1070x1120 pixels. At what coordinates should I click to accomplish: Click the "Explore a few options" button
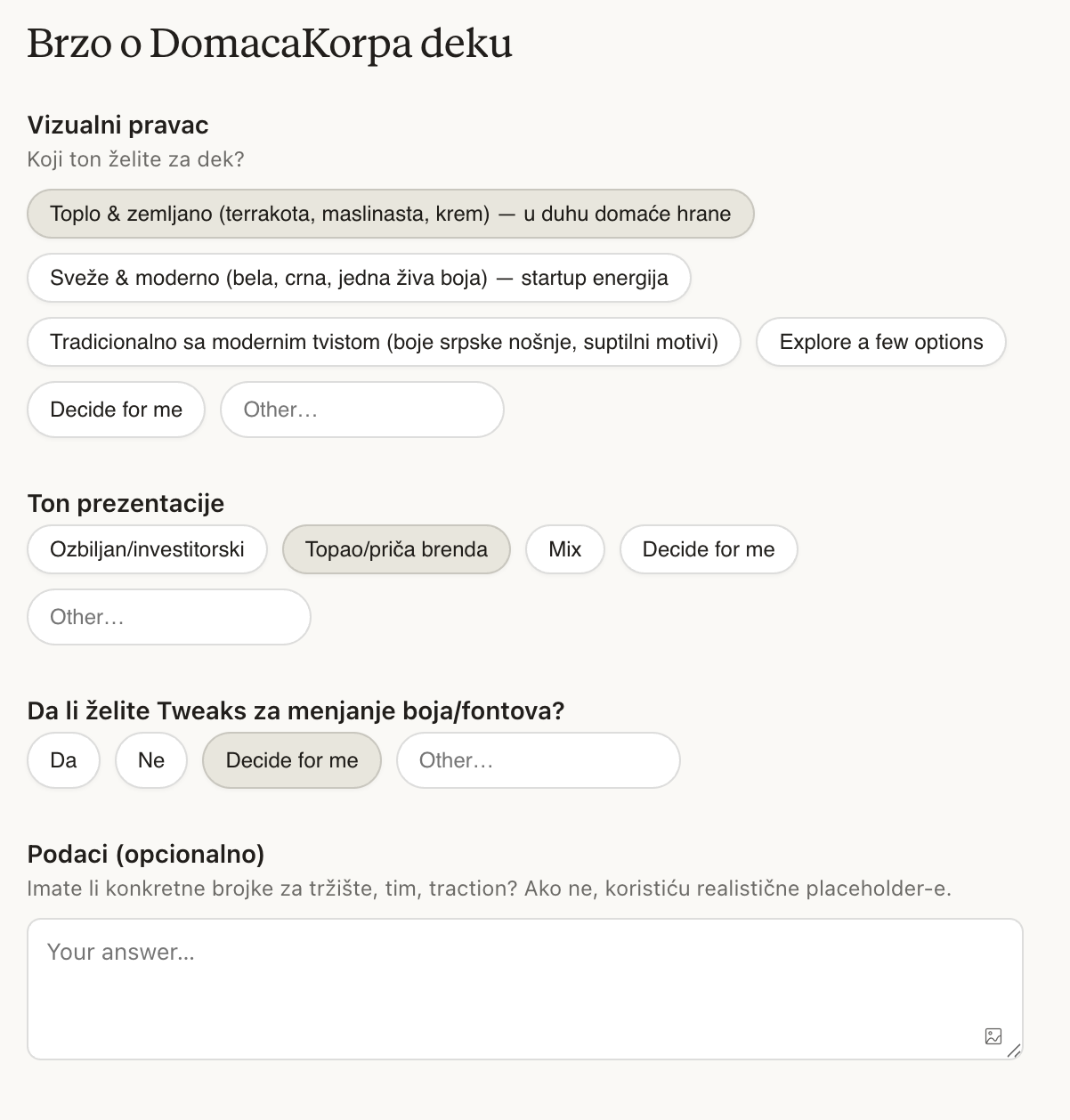(x=880, y=342)
